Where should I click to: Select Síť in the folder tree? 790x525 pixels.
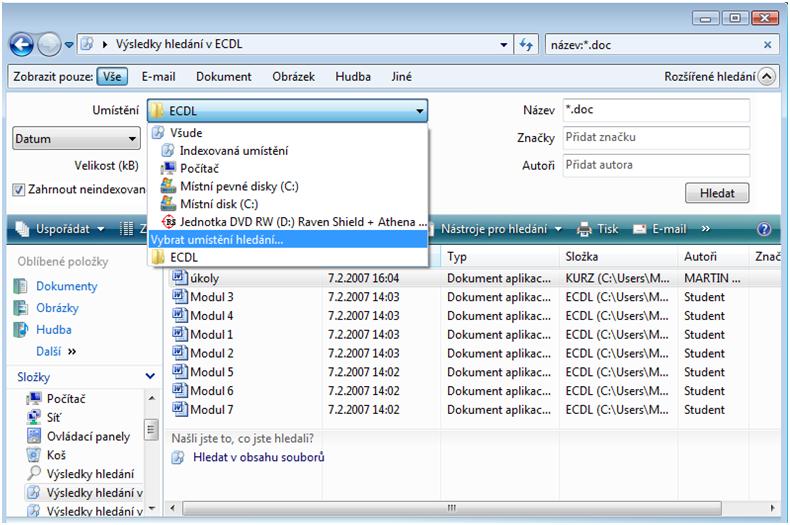[54, 417]
